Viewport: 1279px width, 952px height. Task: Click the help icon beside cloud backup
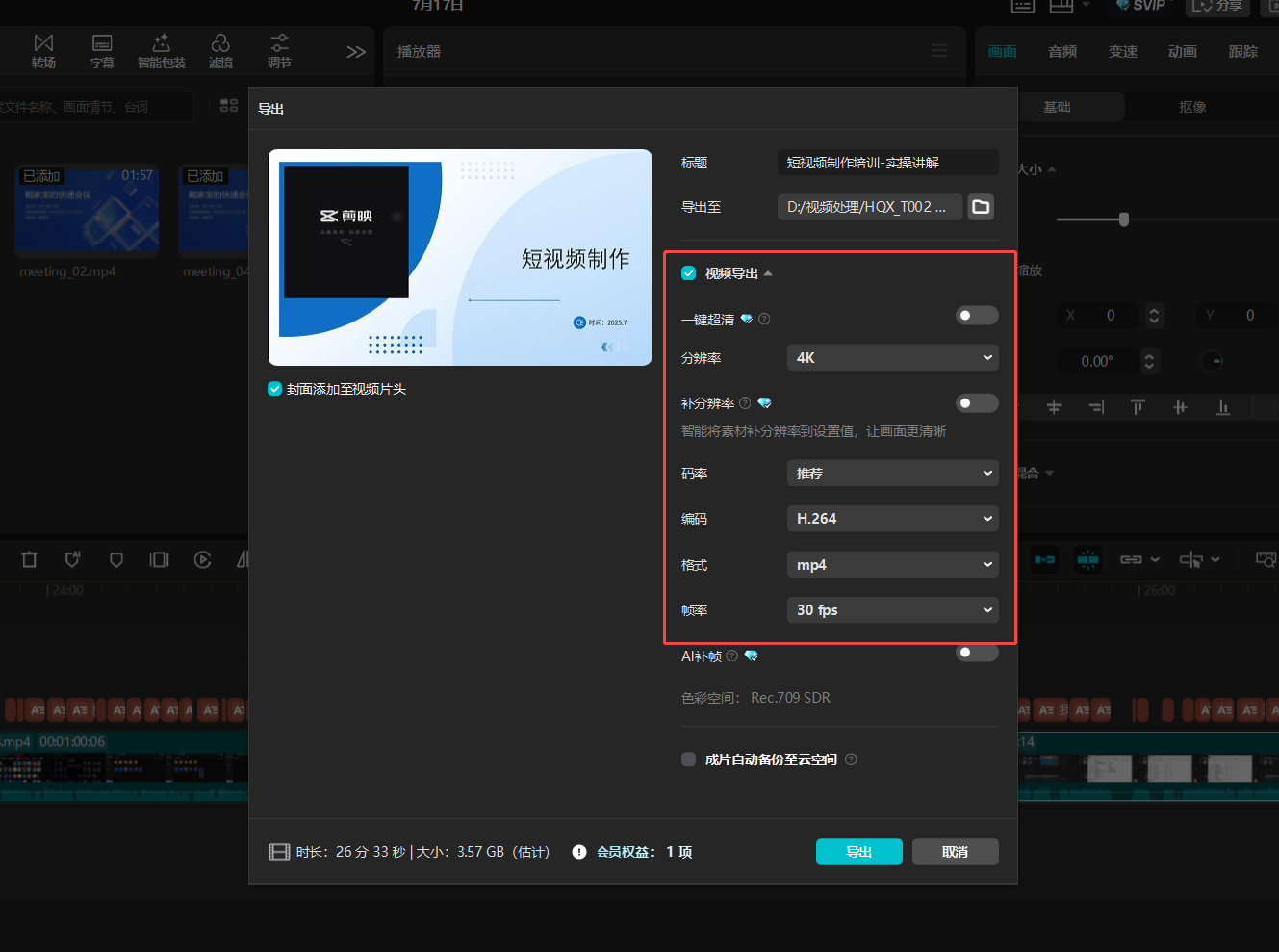click(851, 759)
